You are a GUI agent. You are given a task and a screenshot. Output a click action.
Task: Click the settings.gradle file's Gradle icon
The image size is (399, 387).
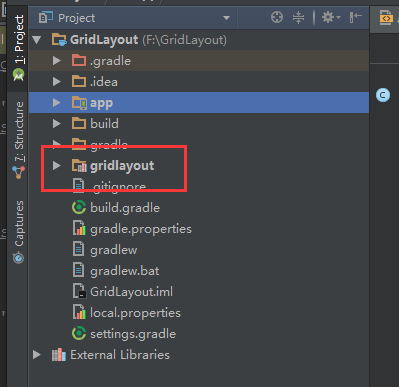click(x=79, y=333)
